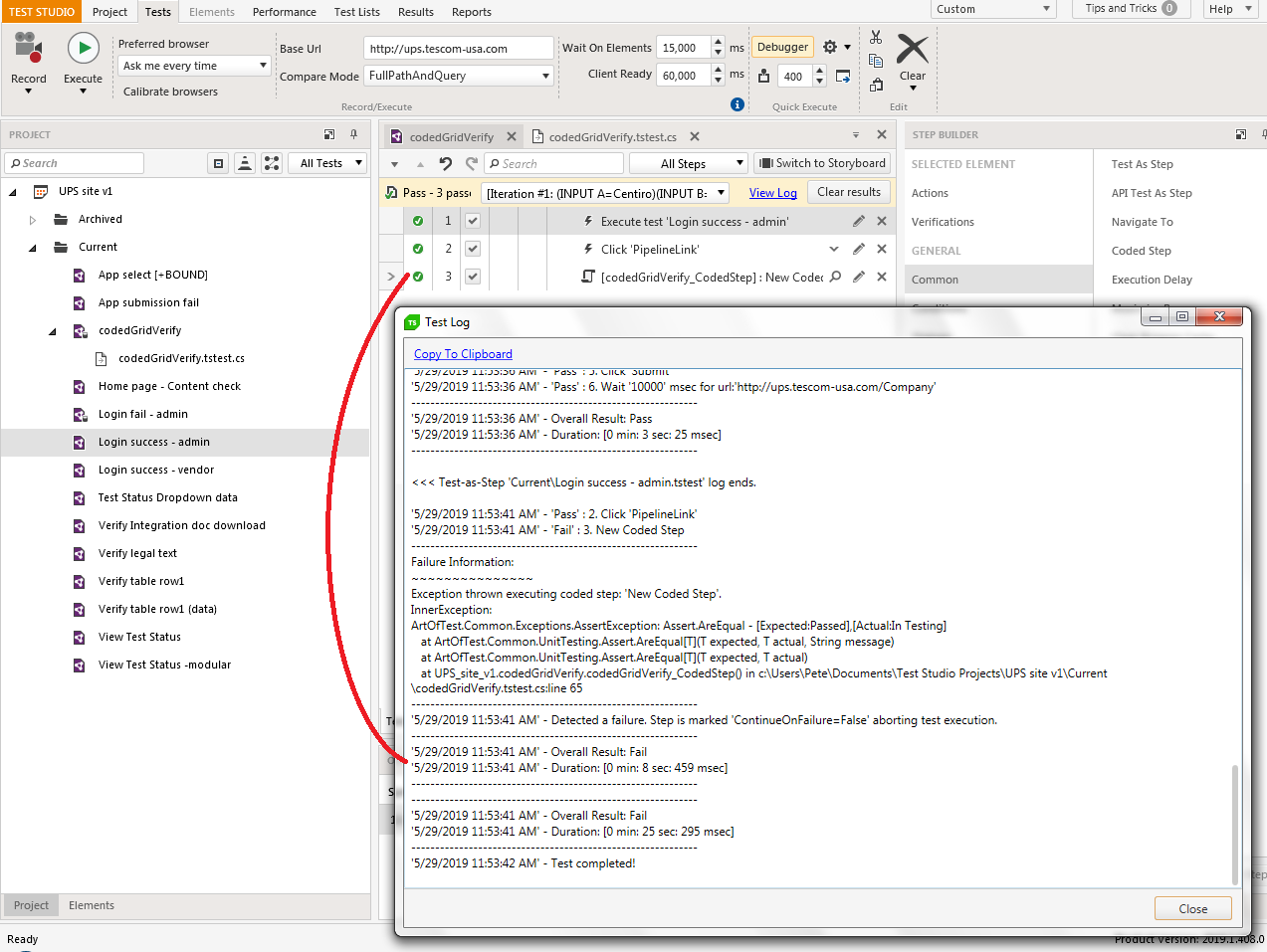Open the settings gear in Quick Execute
Image resolution: width=1267 pixels, height=952 pixels.
pos(830,47)
